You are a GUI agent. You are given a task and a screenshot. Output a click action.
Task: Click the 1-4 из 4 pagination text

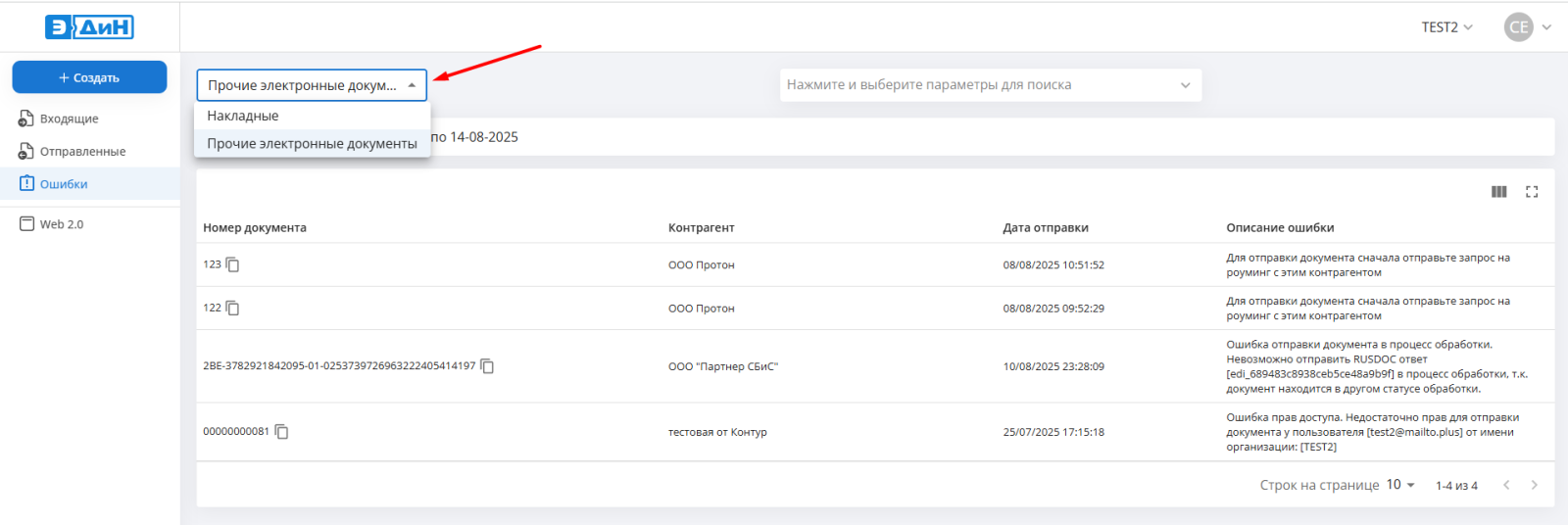click(1456, 486)
